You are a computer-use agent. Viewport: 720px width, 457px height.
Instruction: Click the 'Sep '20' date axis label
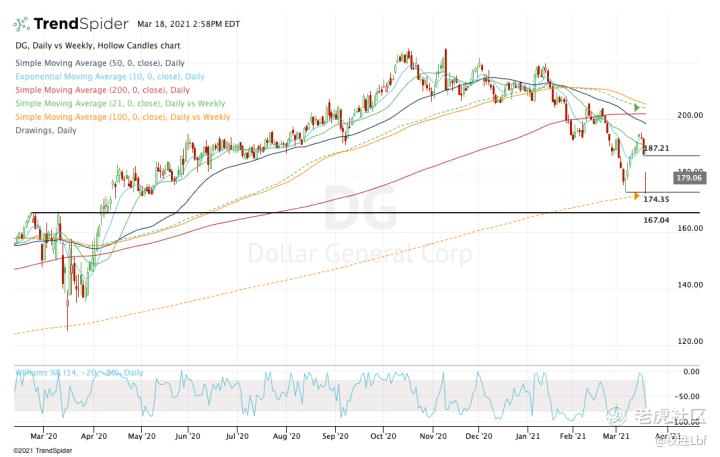click(x=335, y=435)
